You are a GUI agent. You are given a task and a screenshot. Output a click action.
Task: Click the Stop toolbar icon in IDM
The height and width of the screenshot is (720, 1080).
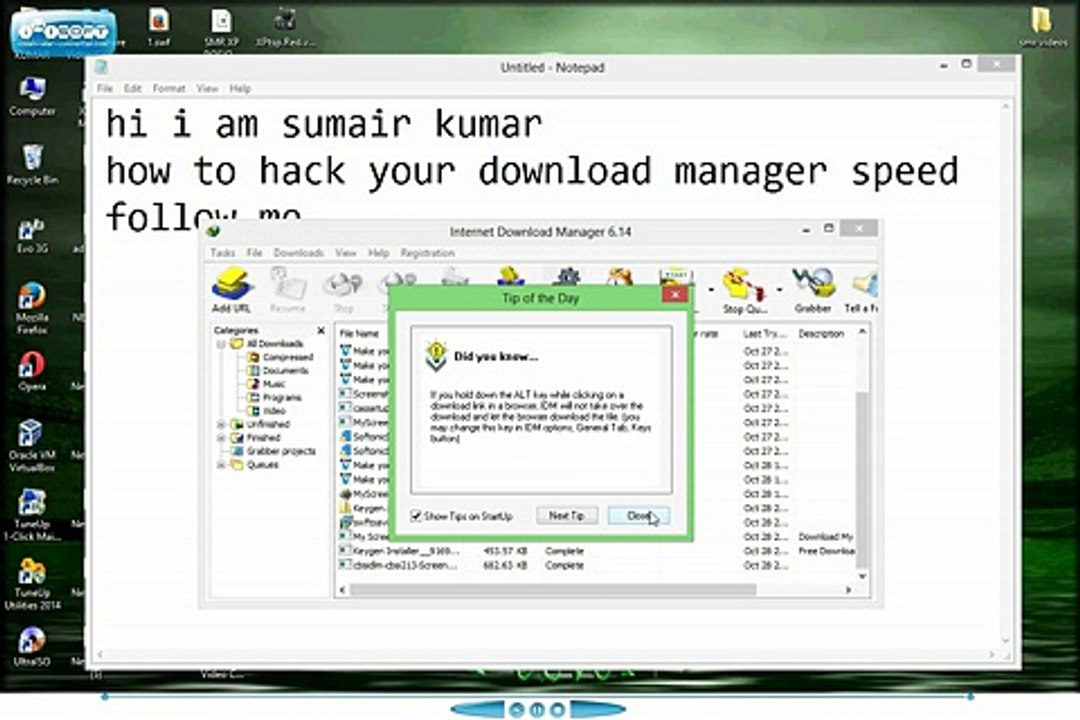pyautogui.click(x=343, y=291)
